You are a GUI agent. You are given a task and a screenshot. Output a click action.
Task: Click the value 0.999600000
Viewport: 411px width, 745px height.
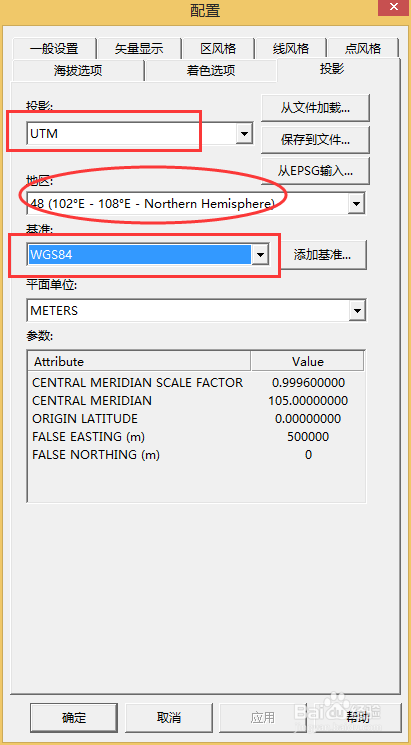308,382
